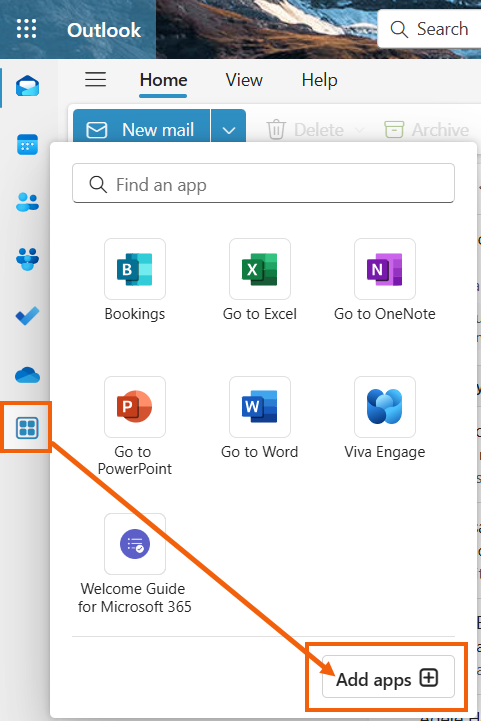Focus the Find an app field
This screenshot has height=721, width=481.
point(263,183)
